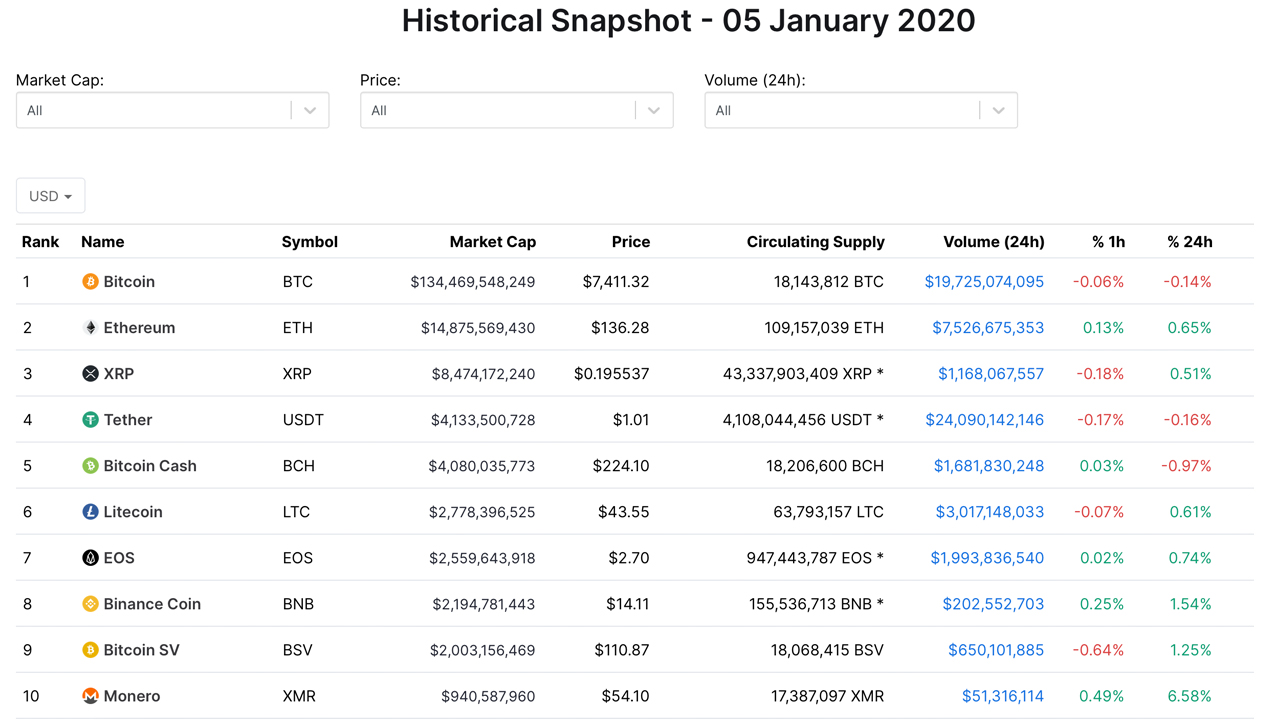The width and height of the screenshot is (1280, 720).
Task: Open the Market Cap filter dropdown
Action: tap(172, 110)
